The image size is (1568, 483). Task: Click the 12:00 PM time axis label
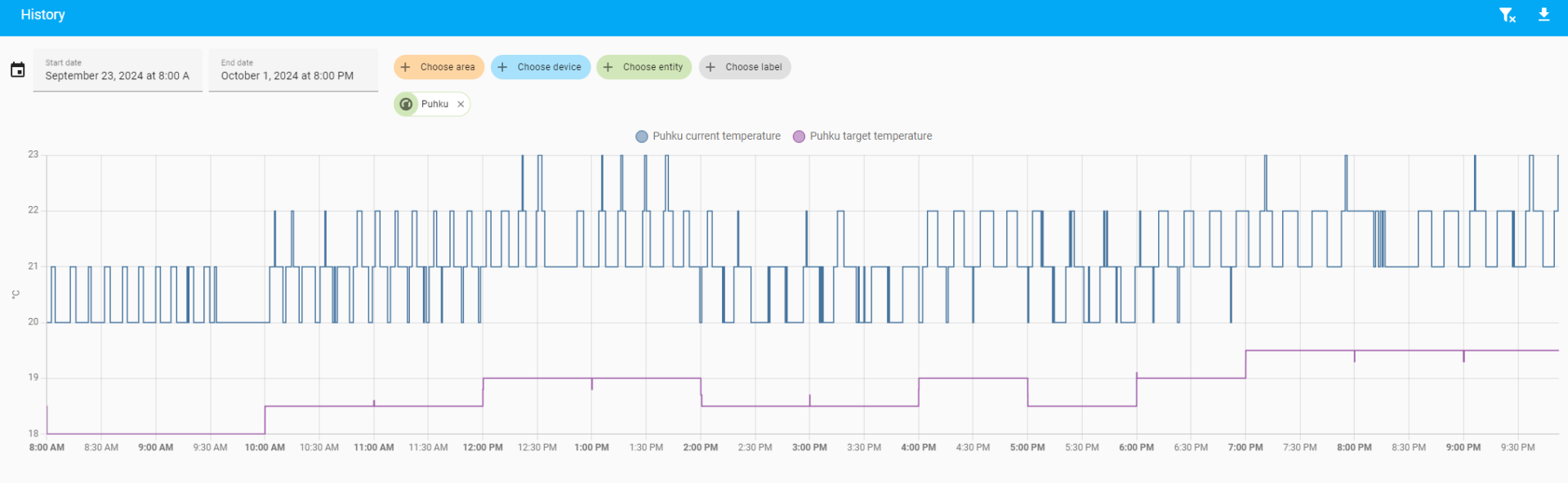coord(483,448)
